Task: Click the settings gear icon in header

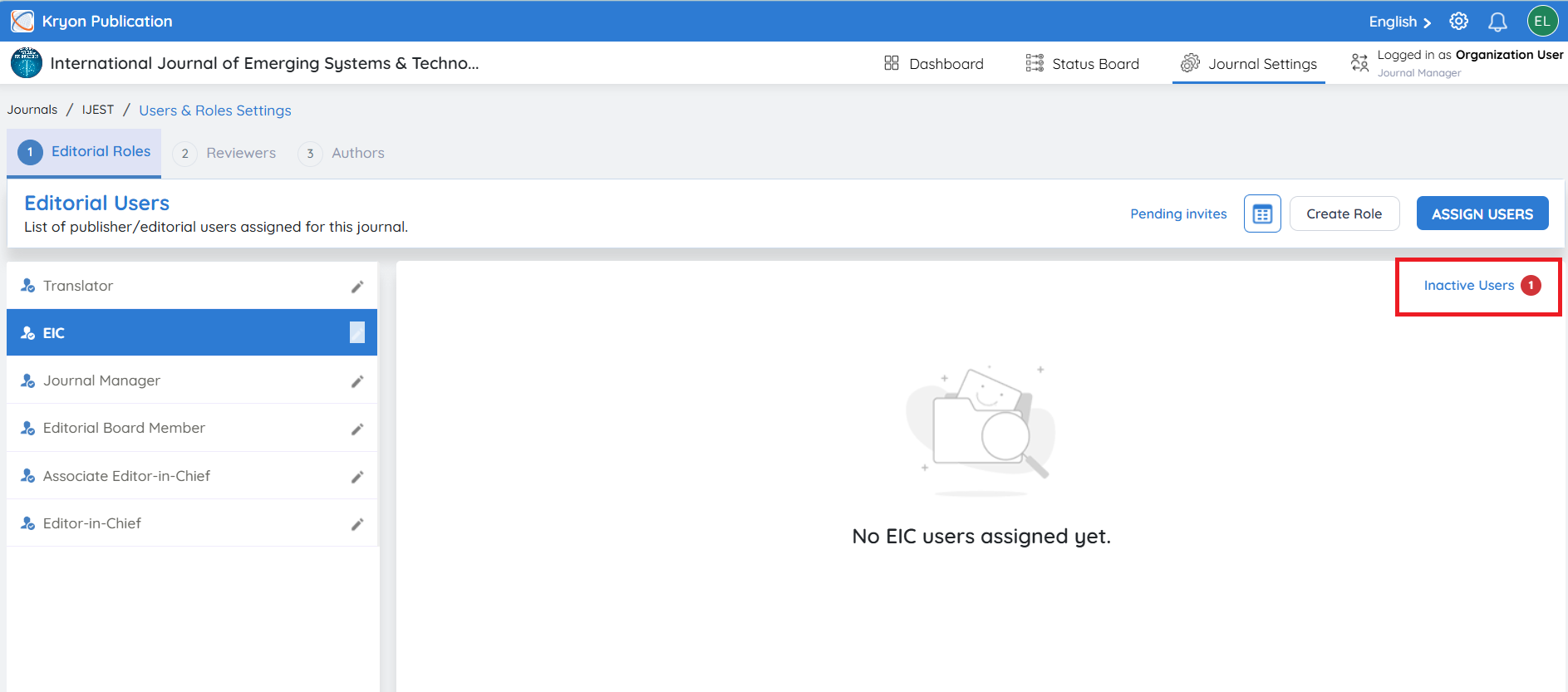Action: point(1458,22)
